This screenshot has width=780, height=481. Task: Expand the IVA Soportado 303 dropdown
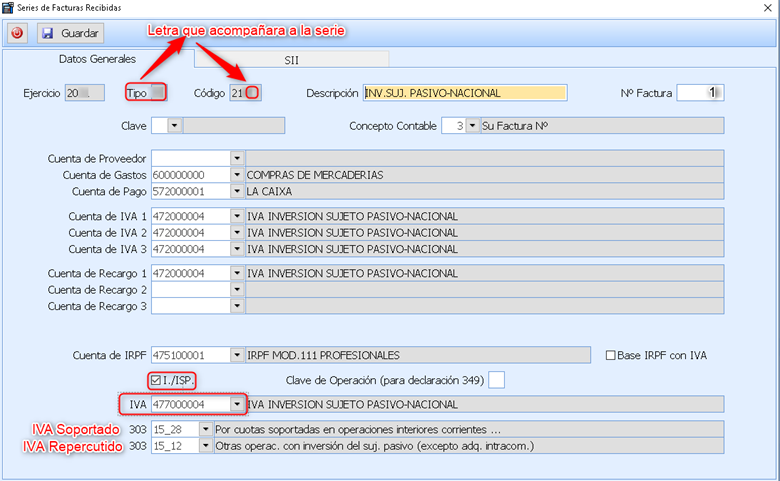click(206, 429)
